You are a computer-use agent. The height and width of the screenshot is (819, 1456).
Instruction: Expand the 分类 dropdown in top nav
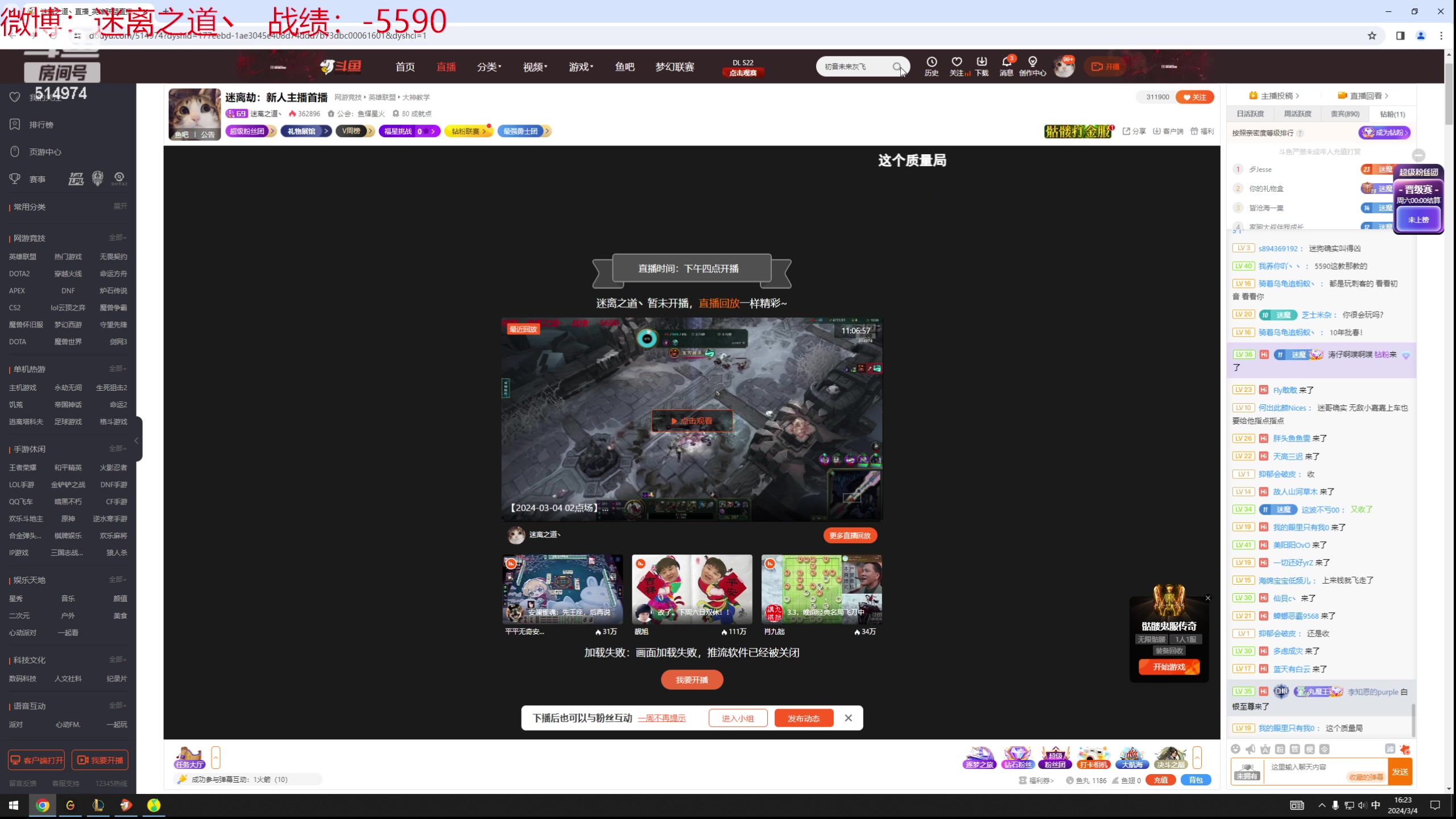coord(489,67)
